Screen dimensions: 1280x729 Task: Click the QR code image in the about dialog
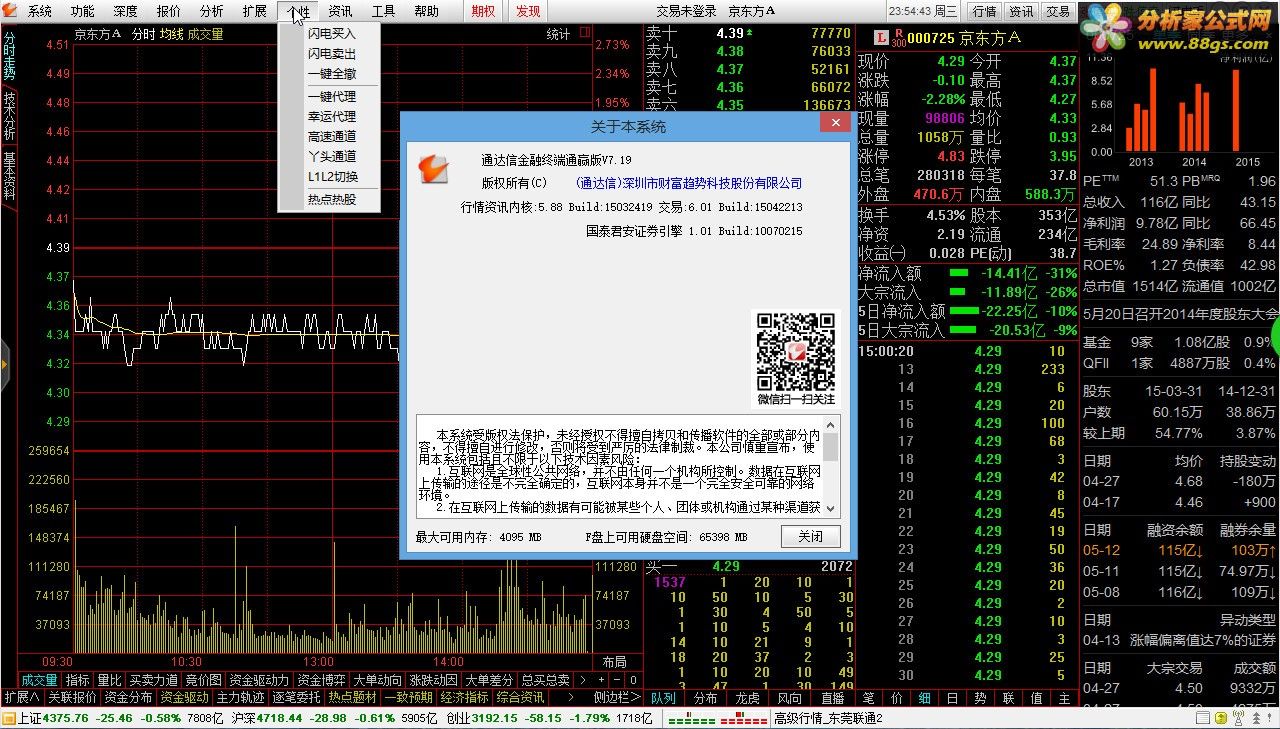(795, 352)
